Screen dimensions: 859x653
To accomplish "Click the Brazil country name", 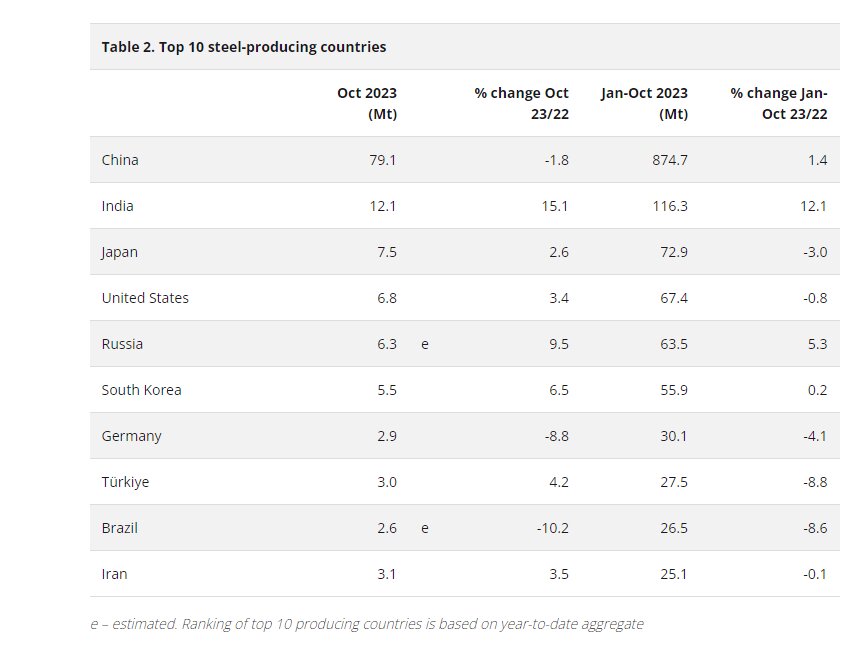I will tap(119, 528).
